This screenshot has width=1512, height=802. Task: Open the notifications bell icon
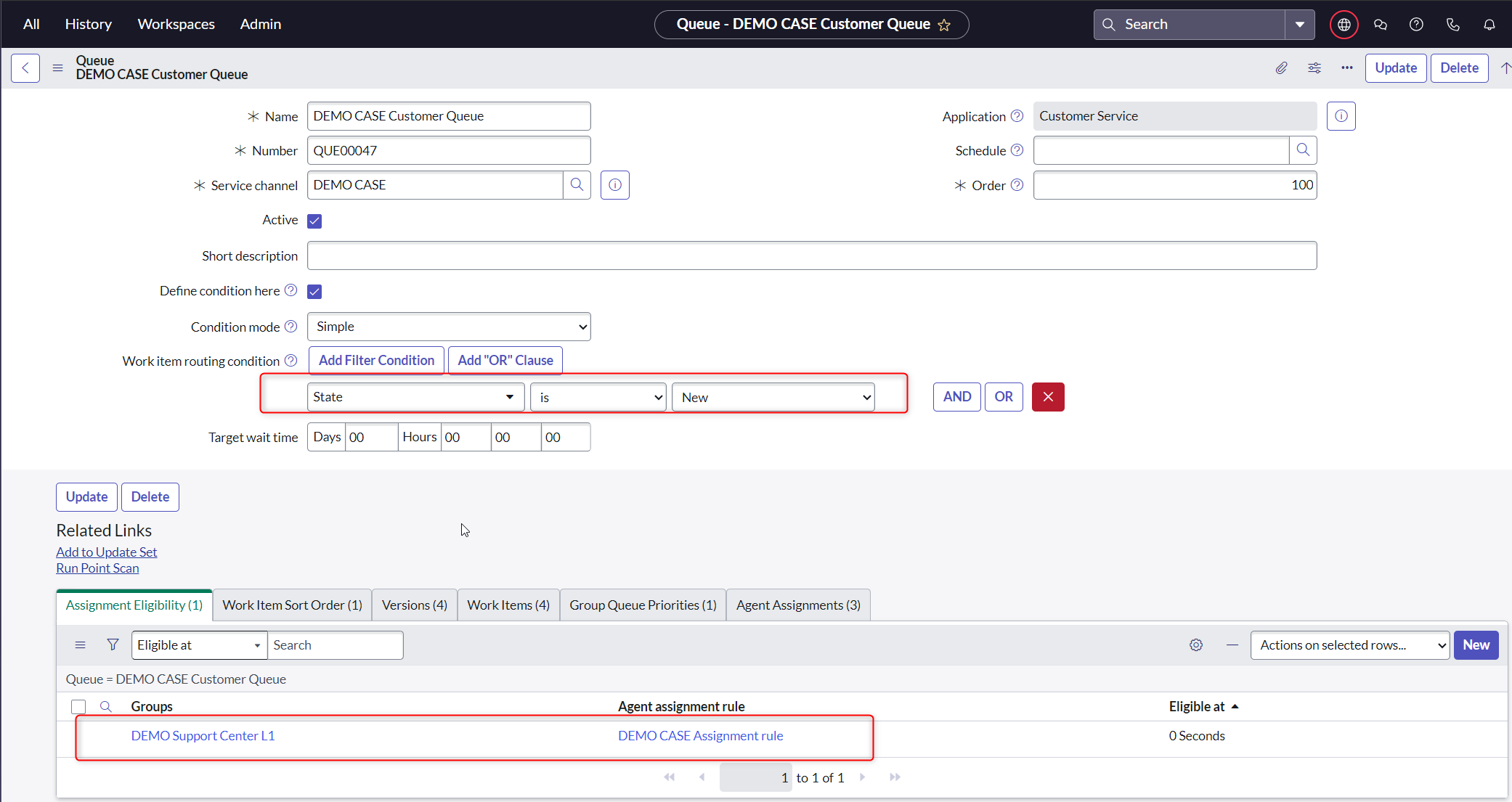click(1489, 25)
